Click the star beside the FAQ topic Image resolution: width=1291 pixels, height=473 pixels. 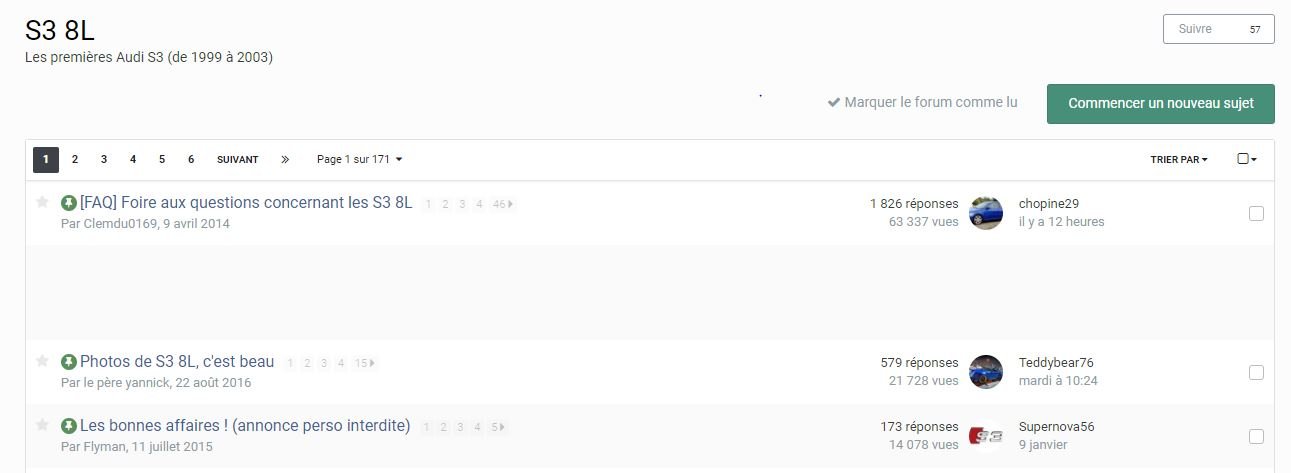tap(42, 202)
